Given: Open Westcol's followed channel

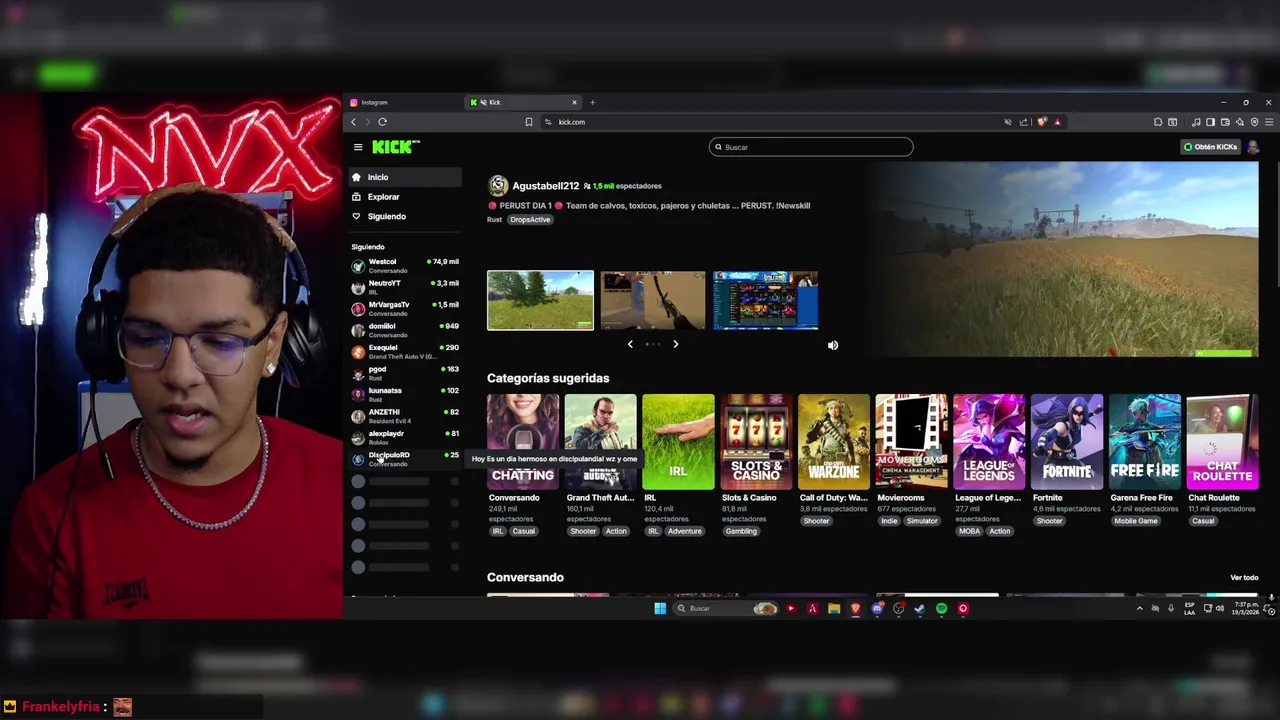Looking at the screenshot, I should click(405, 266).
